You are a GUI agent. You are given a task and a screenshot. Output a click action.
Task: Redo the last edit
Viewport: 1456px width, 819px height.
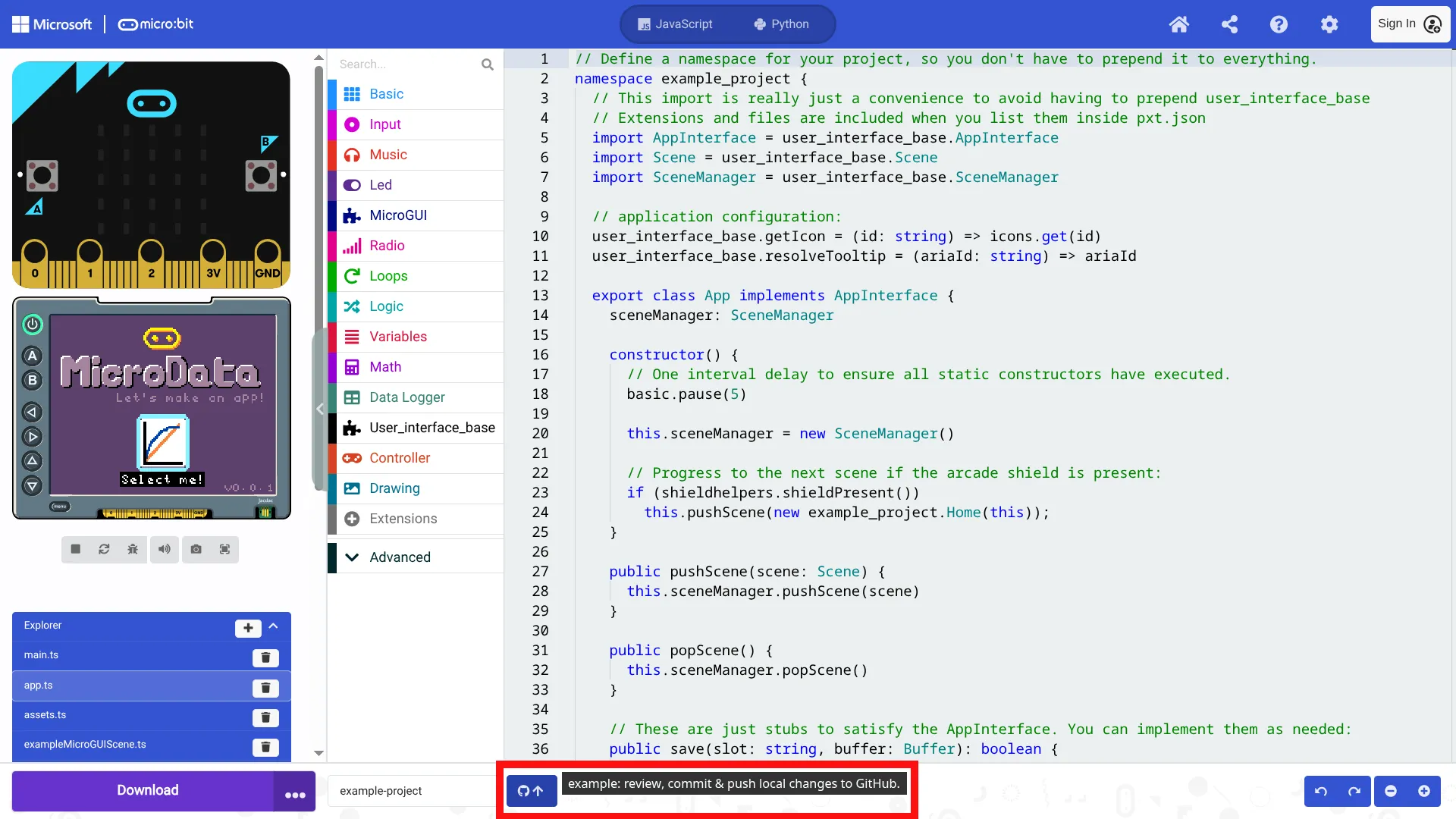point(1354,791)
